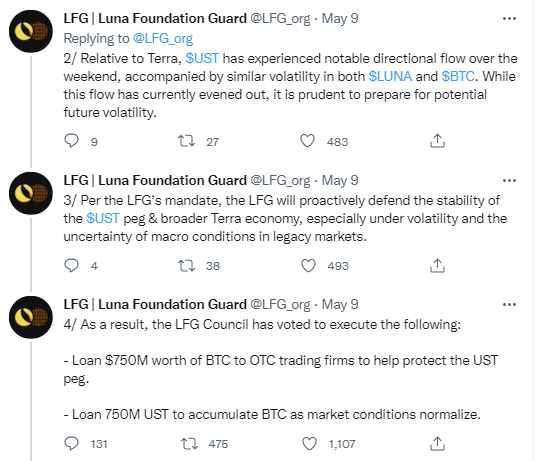The height and width of the screenshot is (461, 536).
Task: Open the $LUNA cashtag link
Action: (x=390, y=76)
